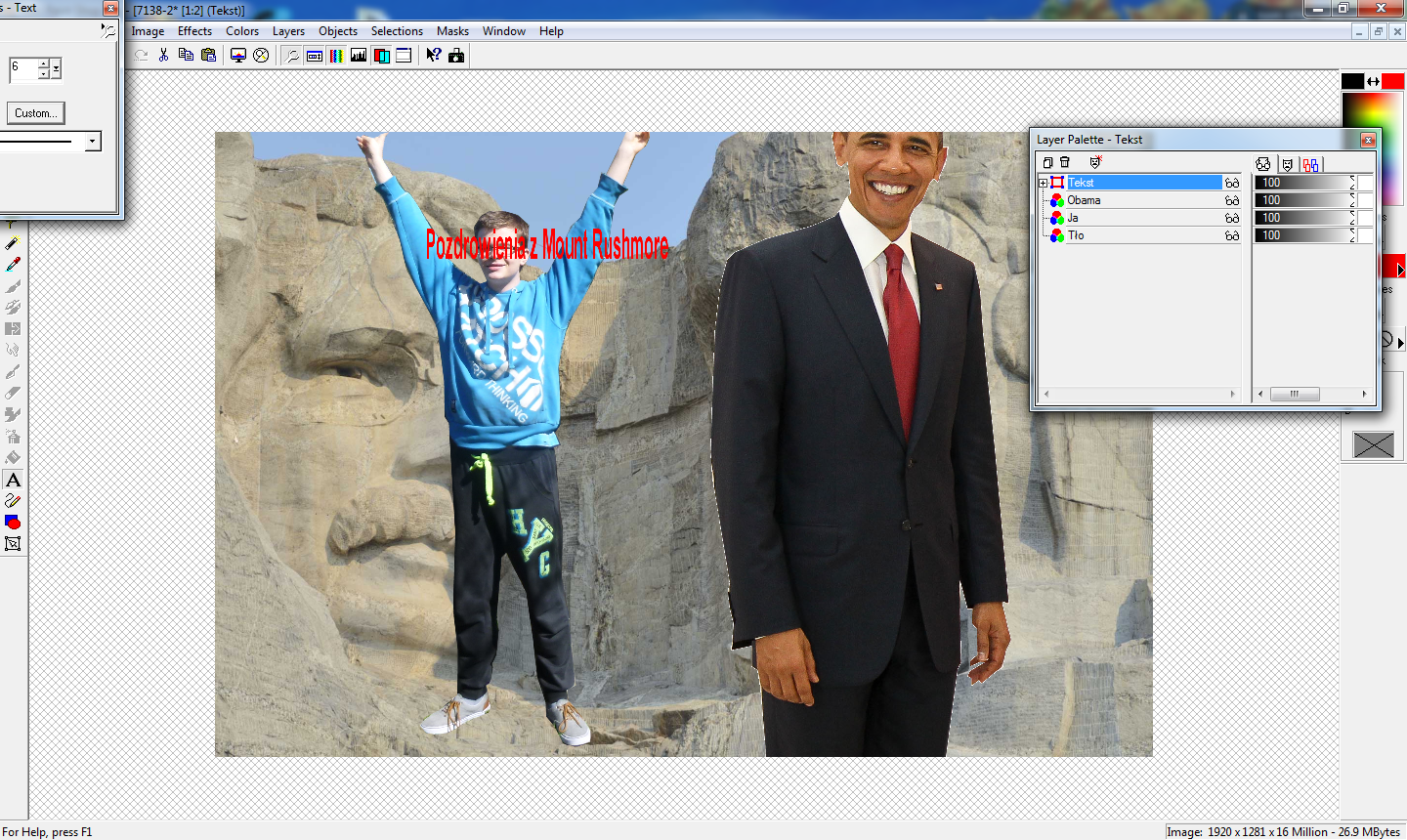1407x840 pixels.
Task: Adjust Obama layer opacity slider
Action: point(1305,200)
